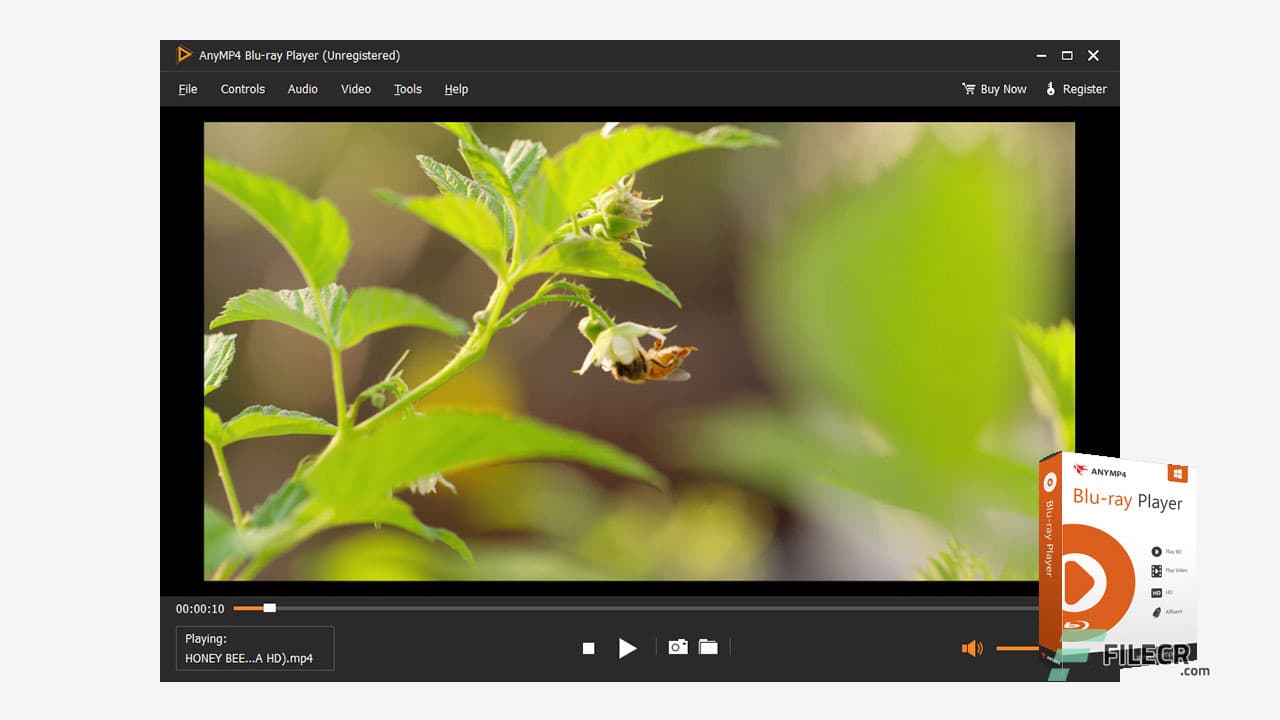Viewport: 1280px width, 720px height.
Task: Mute audio by clicking the orange speaker icon
Action: click(x=972, y=648)
